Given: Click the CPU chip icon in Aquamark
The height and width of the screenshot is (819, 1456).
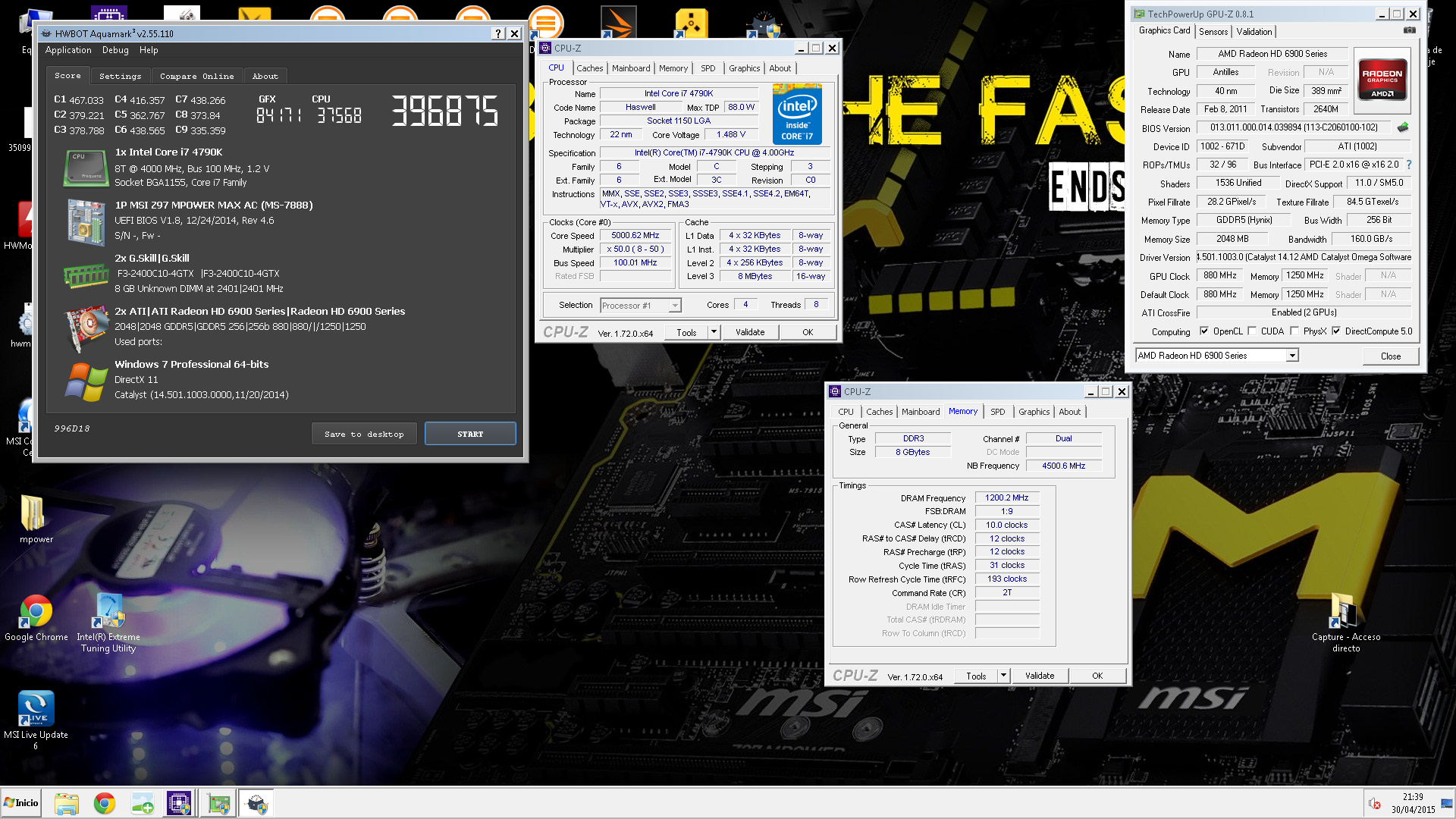Looking at the screenshot, I should 86,168.
